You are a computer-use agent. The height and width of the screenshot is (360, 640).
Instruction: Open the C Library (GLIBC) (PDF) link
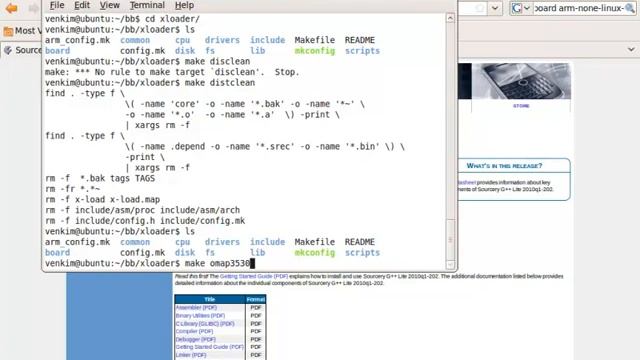point(205,324)
